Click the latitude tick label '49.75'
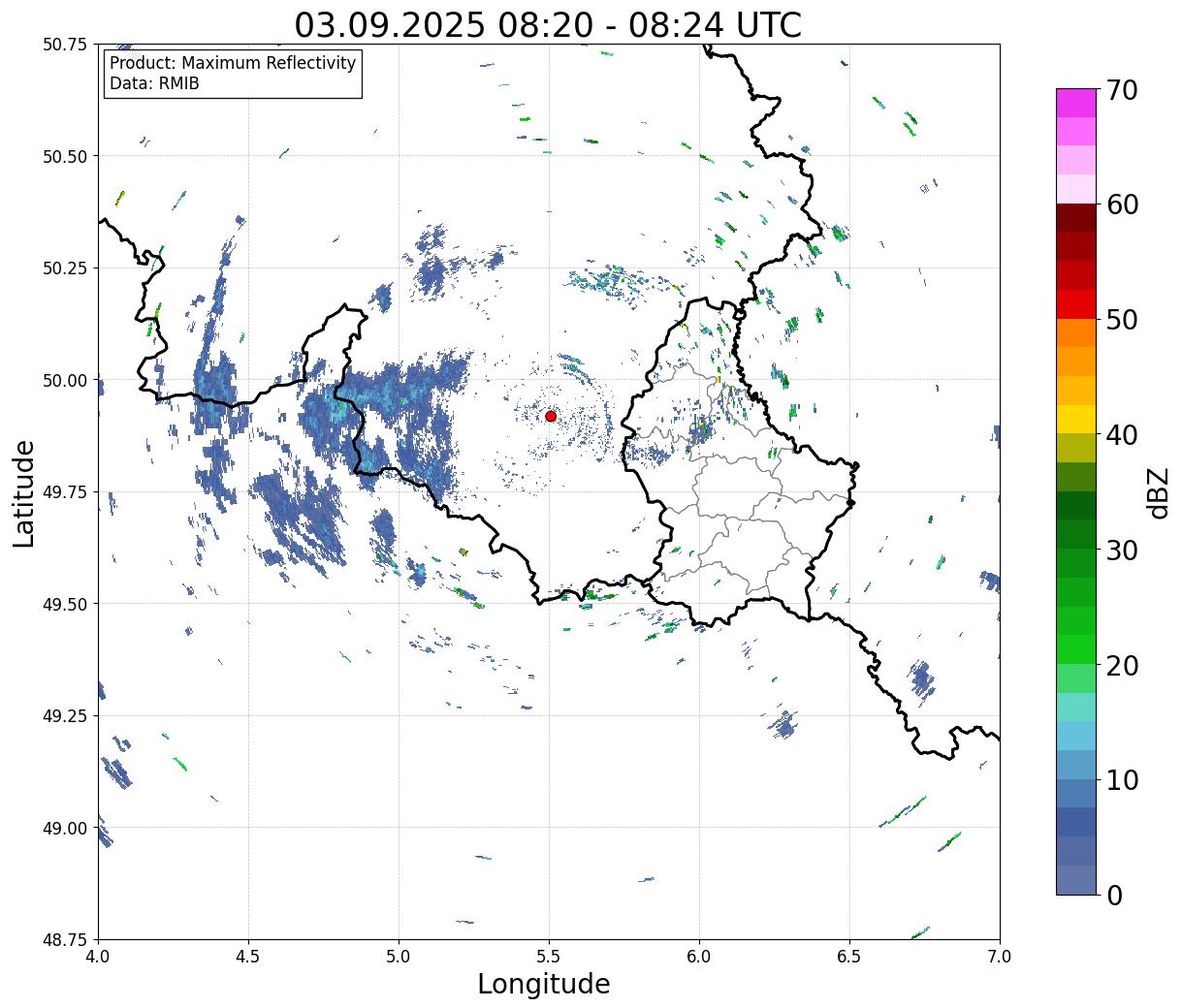The width and height of the screenshot is (1182, 1008). (65, 492)
